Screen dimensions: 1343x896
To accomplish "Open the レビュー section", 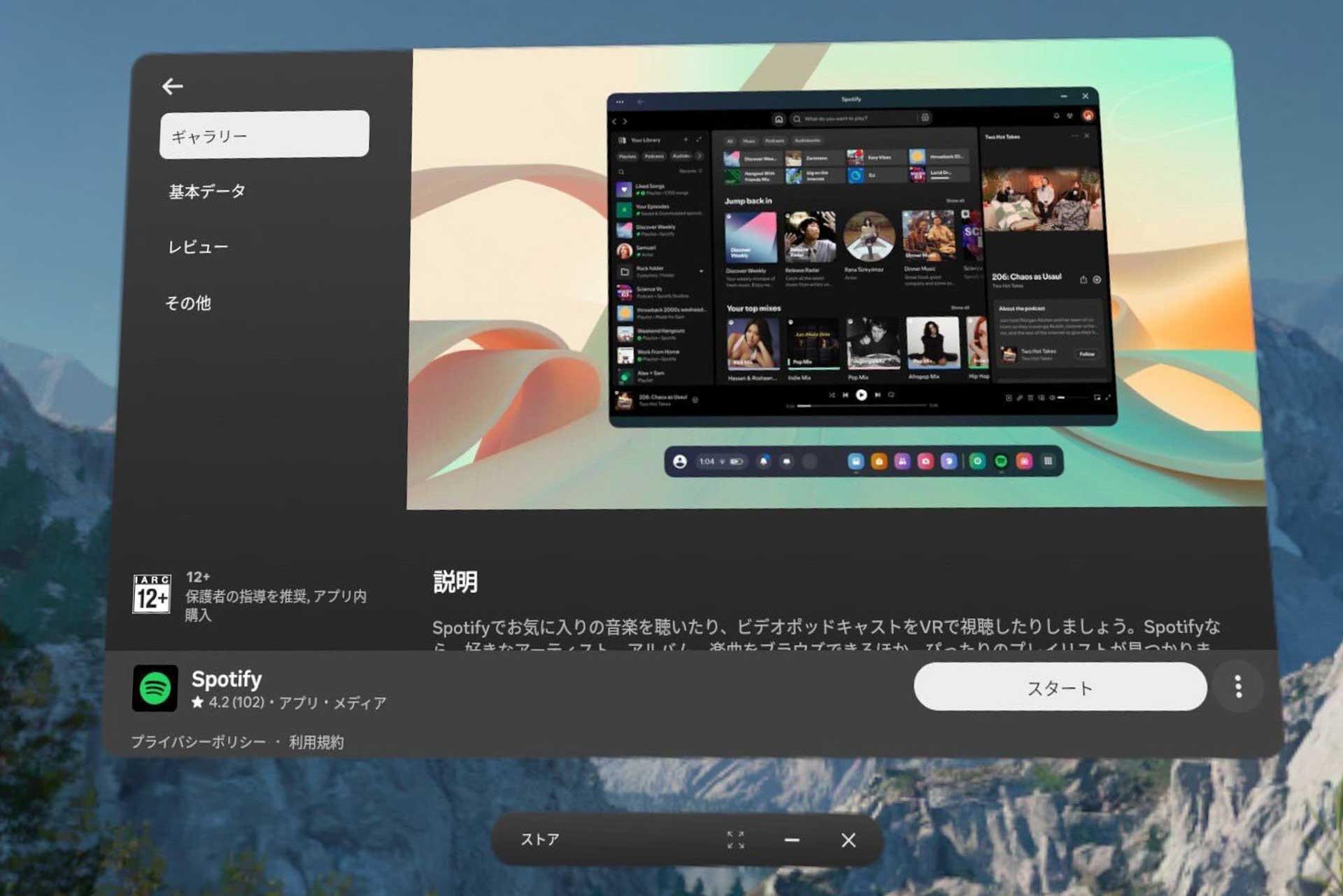I will pyautogui.click(x=198, y=247).
